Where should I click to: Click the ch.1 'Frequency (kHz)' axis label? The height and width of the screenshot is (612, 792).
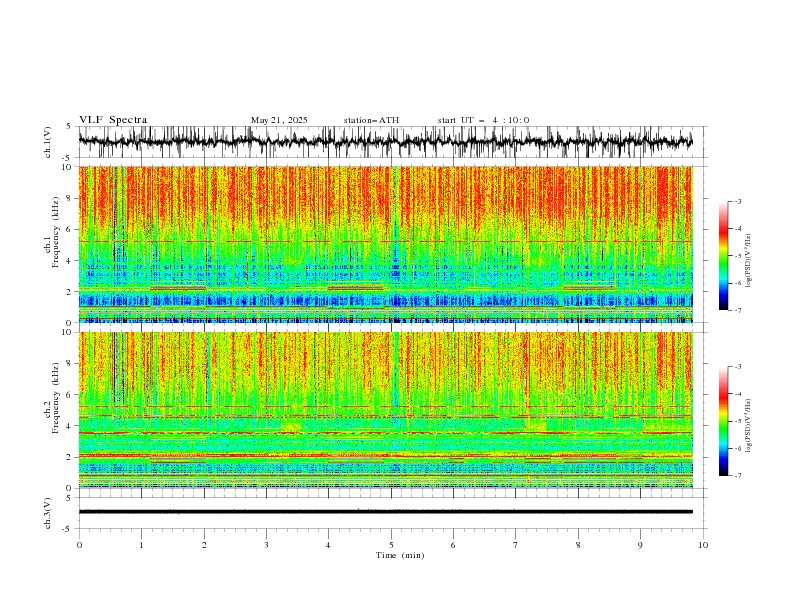tap(56, 232)
